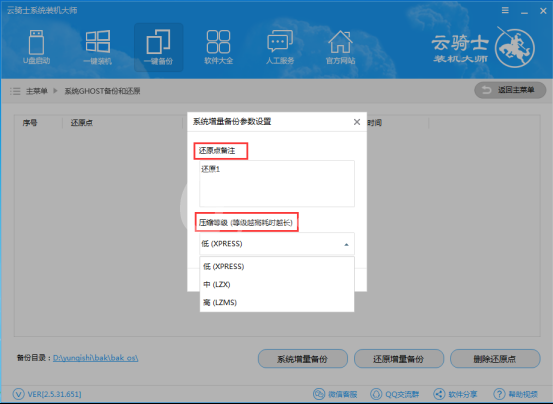The image size is (553, 404).
Task: Click the list icon beside 主菜单
Action: tap(15, 91)
